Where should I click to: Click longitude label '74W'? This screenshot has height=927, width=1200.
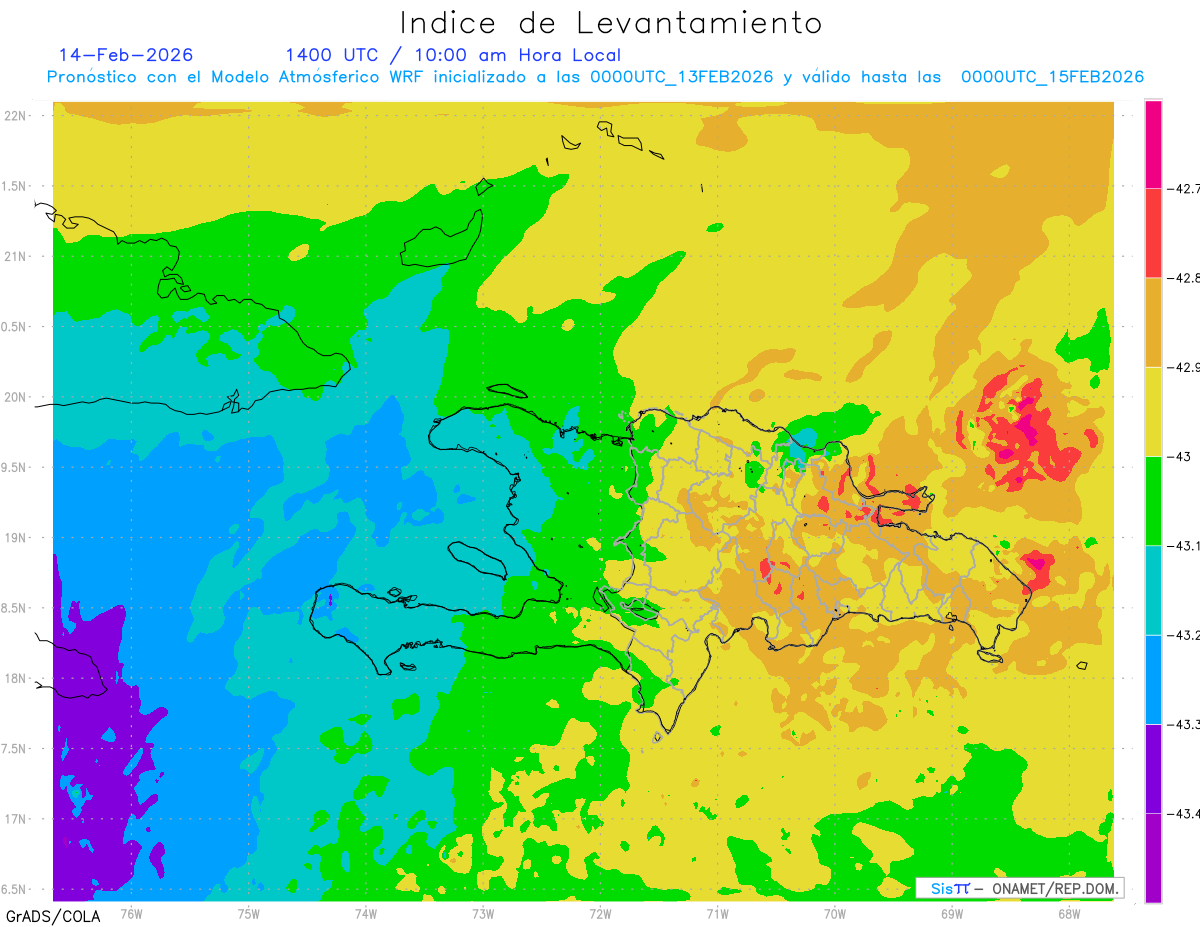pos(366,913)
